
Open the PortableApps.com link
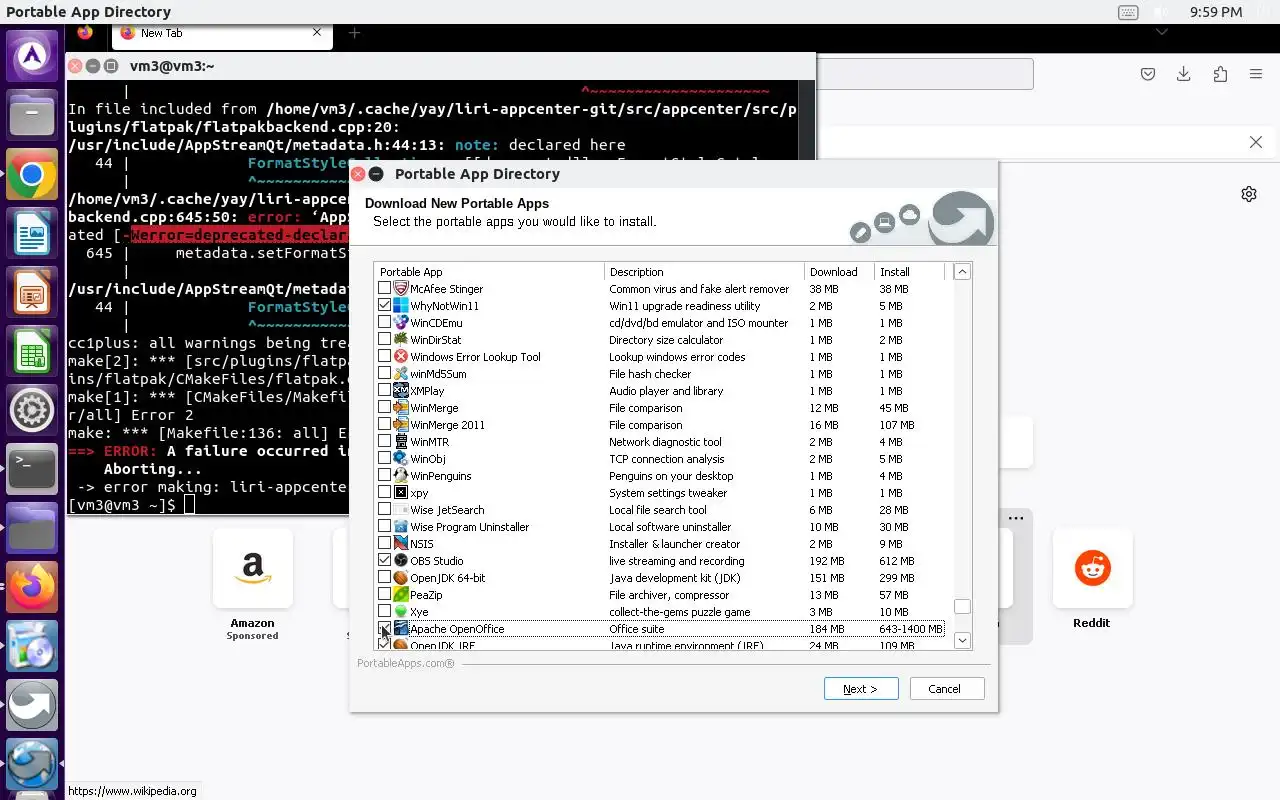click(x=406, y=663)
